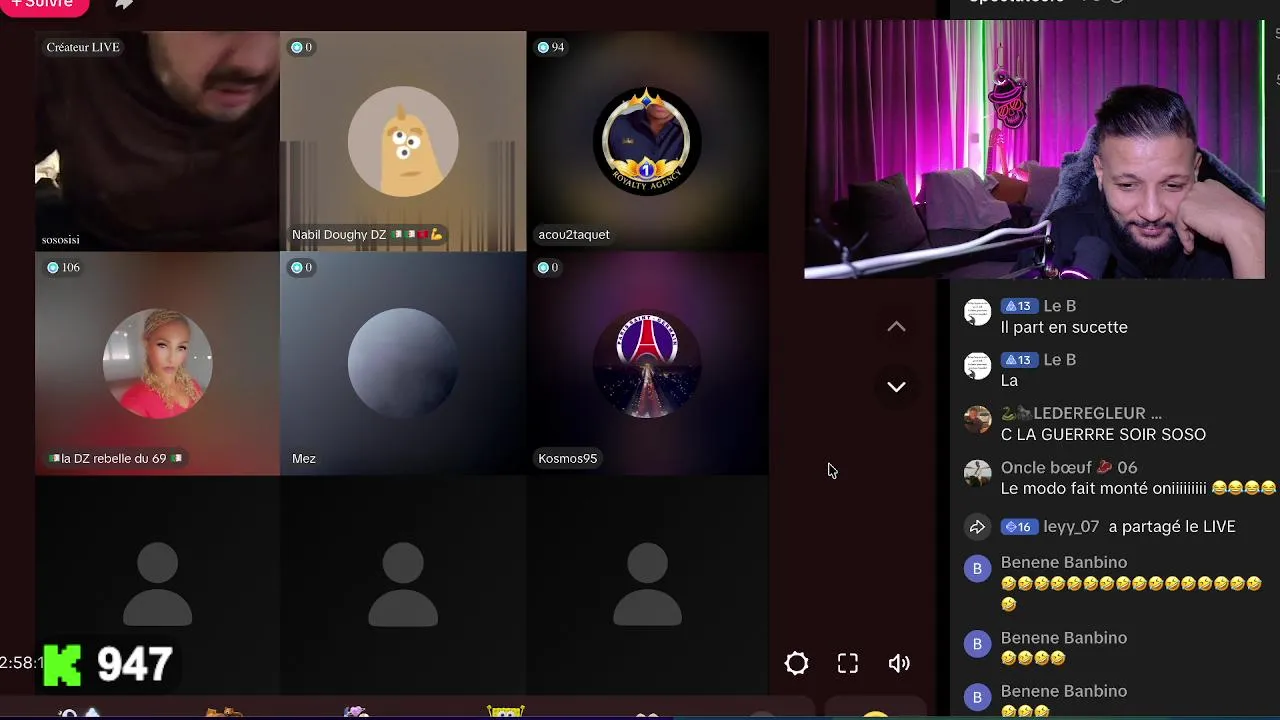Mute the stream with the speaker icon
This screenshot has width=1280, height=720.
tap(899, 663)
